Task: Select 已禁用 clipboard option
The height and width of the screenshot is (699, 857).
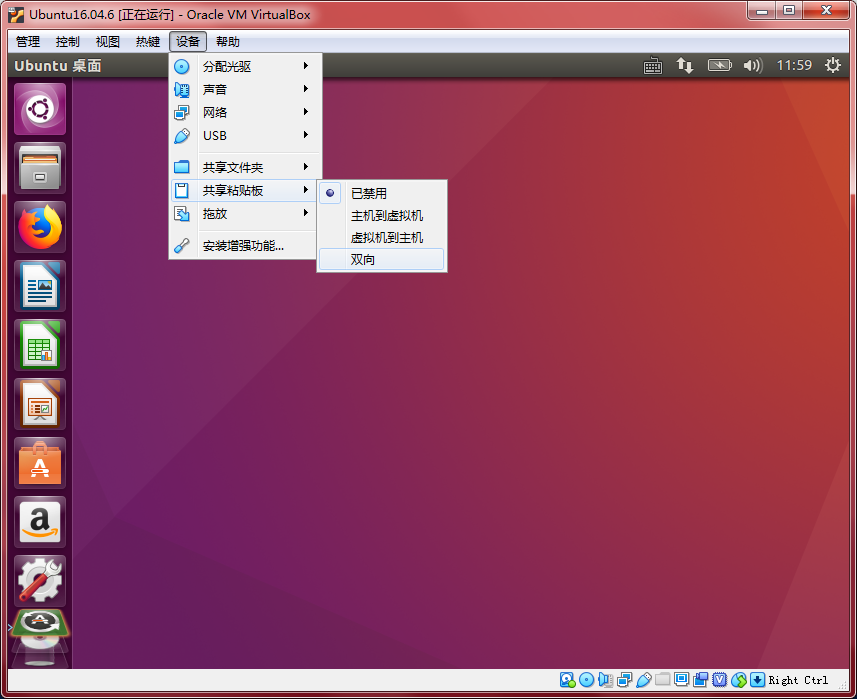Action: tap(381, 193)
